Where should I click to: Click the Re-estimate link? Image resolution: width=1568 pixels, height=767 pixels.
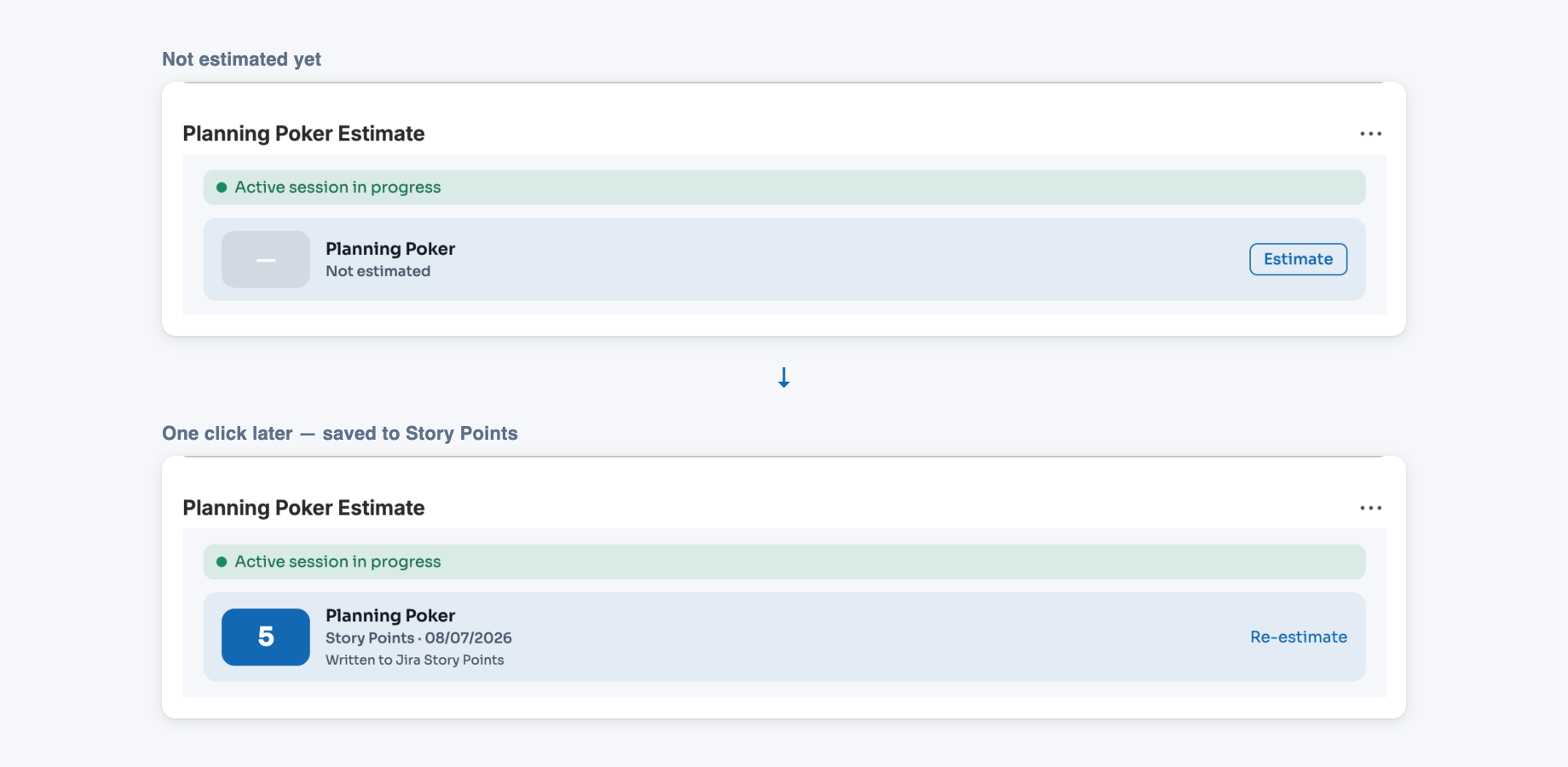coord(1298,637)
